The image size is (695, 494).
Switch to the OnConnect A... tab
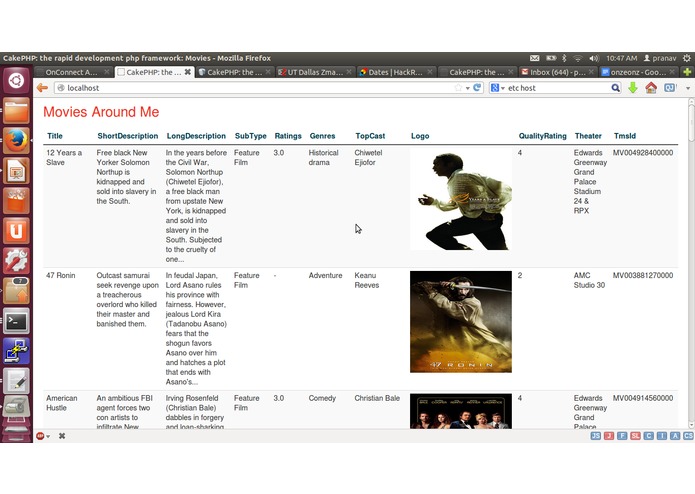73,72
